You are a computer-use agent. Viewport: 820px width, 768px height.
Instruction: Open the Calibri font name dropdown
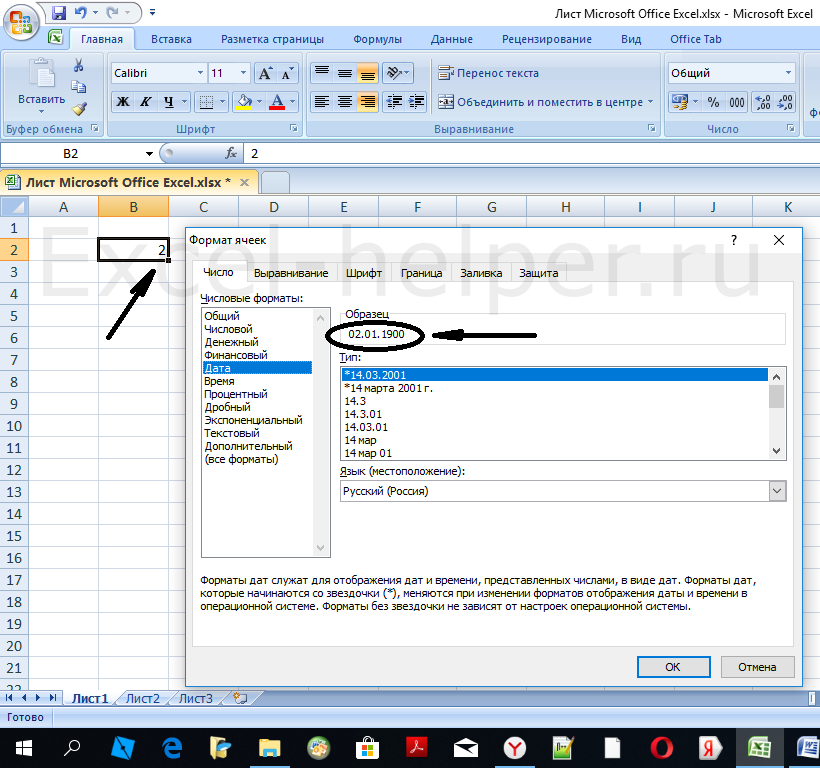tap(200, 73)
